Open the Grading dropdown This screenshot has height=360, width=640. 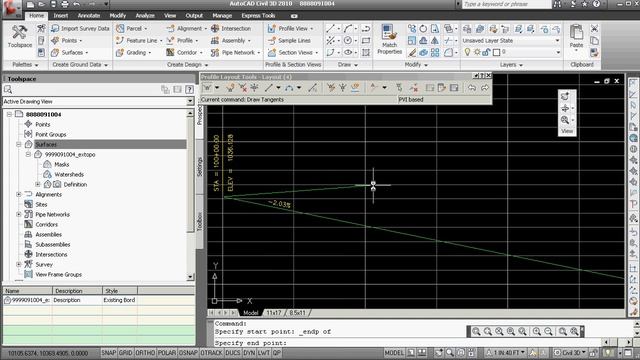133,53
